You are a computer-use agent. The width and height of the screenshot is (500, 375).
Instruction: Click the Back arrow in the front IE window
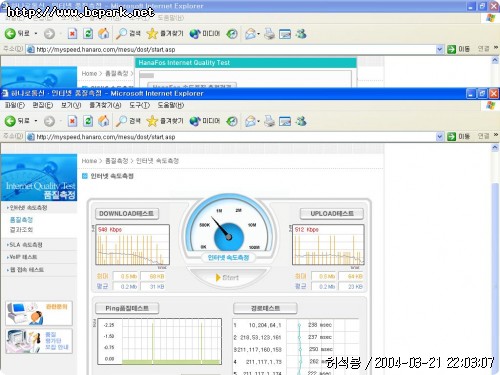(10, 121)
